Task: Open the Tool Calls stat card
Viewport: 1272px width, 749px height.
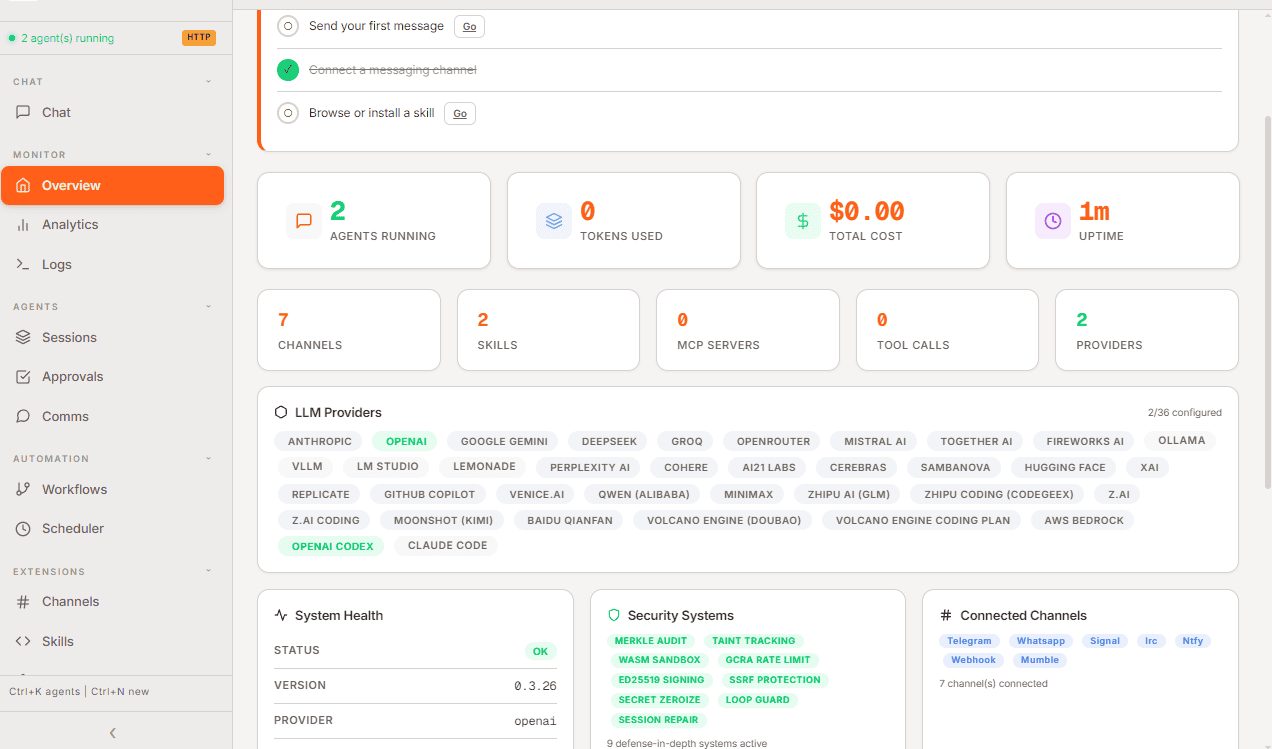Action: pos(947,330)
